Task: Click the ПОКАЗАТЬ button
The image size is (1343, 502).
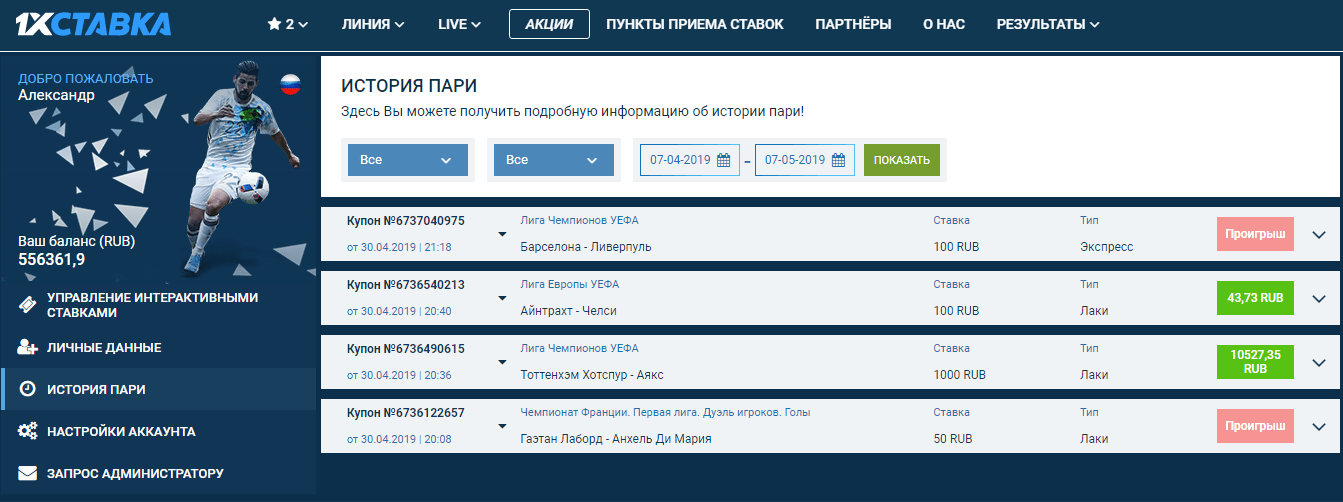Action: [x=902, y=160]
